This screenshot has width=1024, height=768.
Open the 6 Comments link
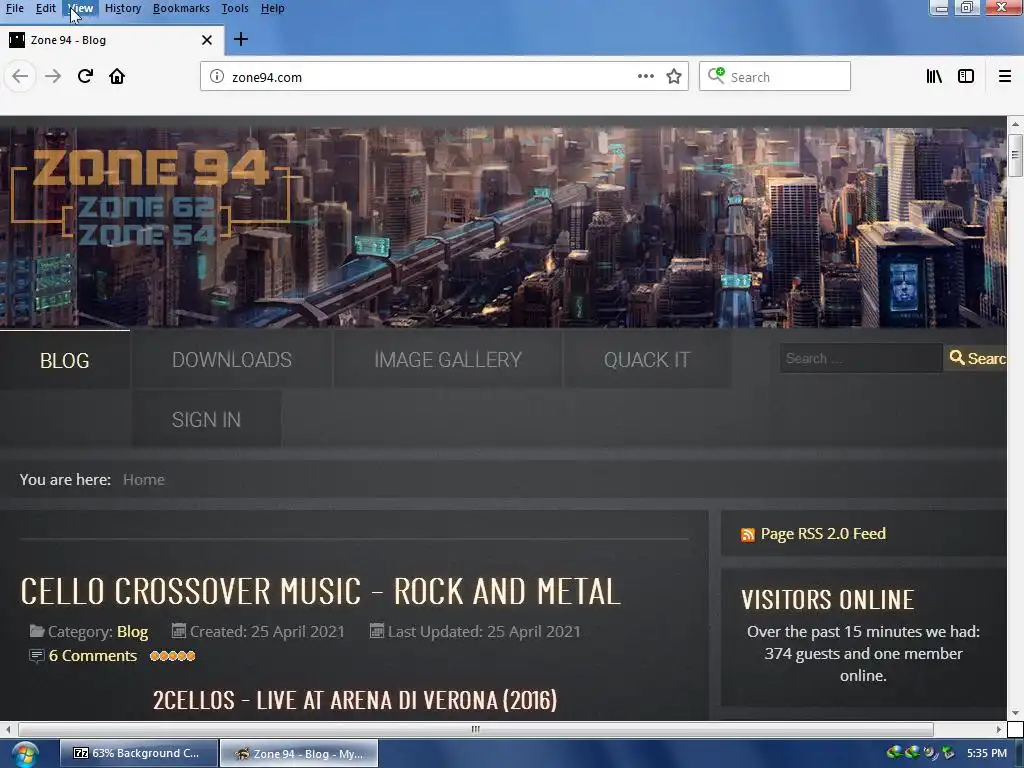click(x=93, y=656)
